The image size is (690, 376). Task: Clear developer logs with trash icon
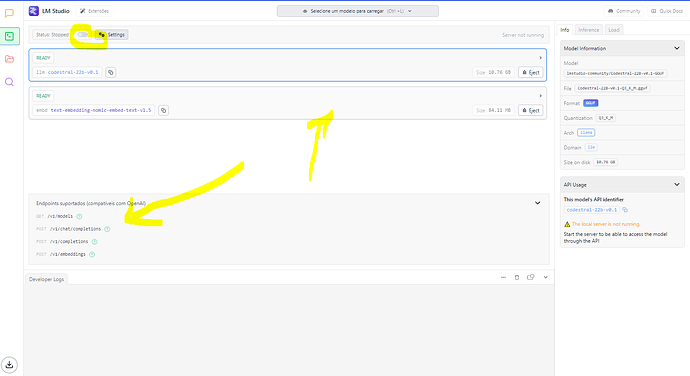click(x=517, y=277)
